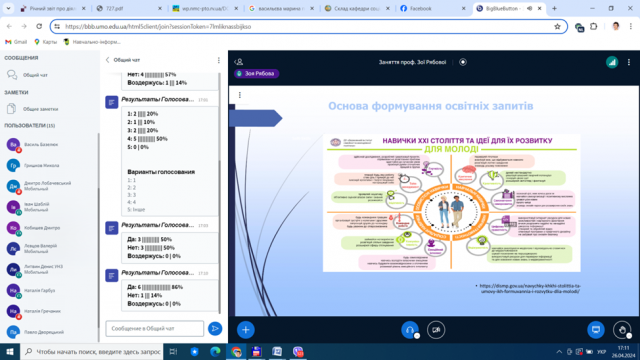The image size is (640, 360).
Task: Open the Навчально-інформ bookmark
Action: 92,42
